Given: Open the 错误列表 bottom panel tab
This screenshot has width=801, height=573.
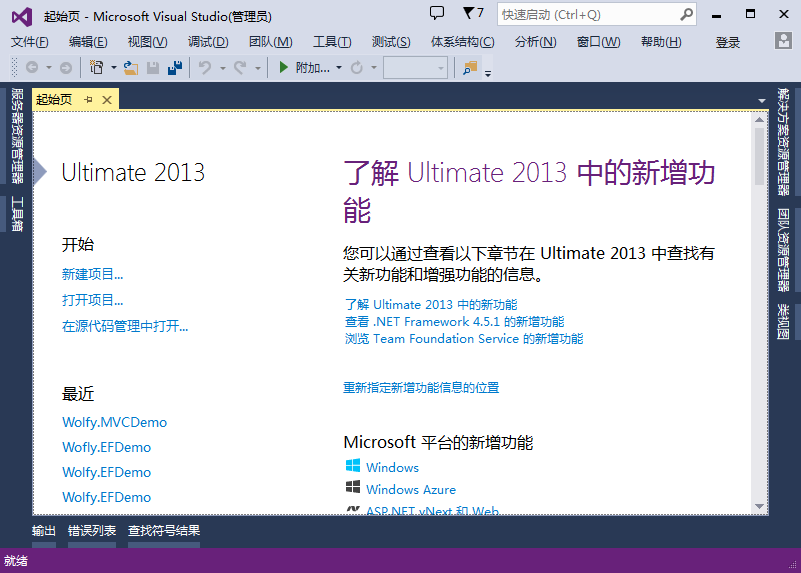Looking at the screenshot, I should point(92,531).
